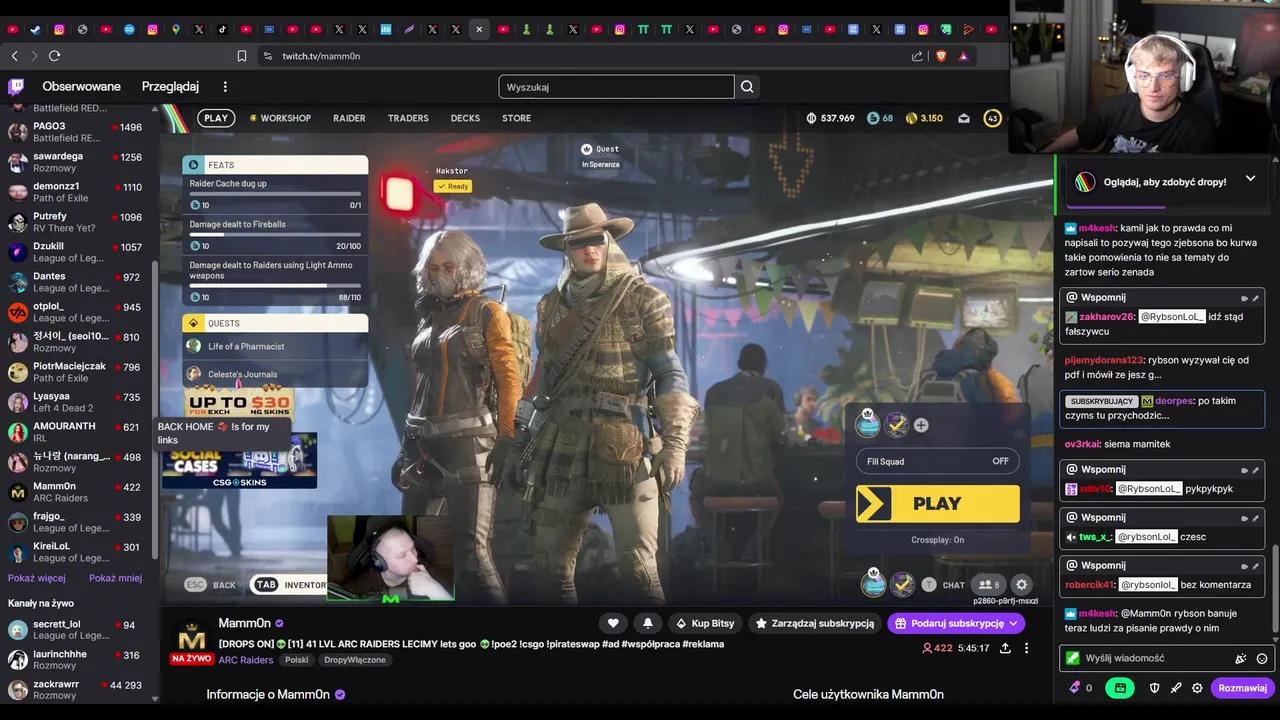The width and height of the screenshot is (1280, 720).
Task: Click the Kup Bitsy button
Action: [706, 623]
